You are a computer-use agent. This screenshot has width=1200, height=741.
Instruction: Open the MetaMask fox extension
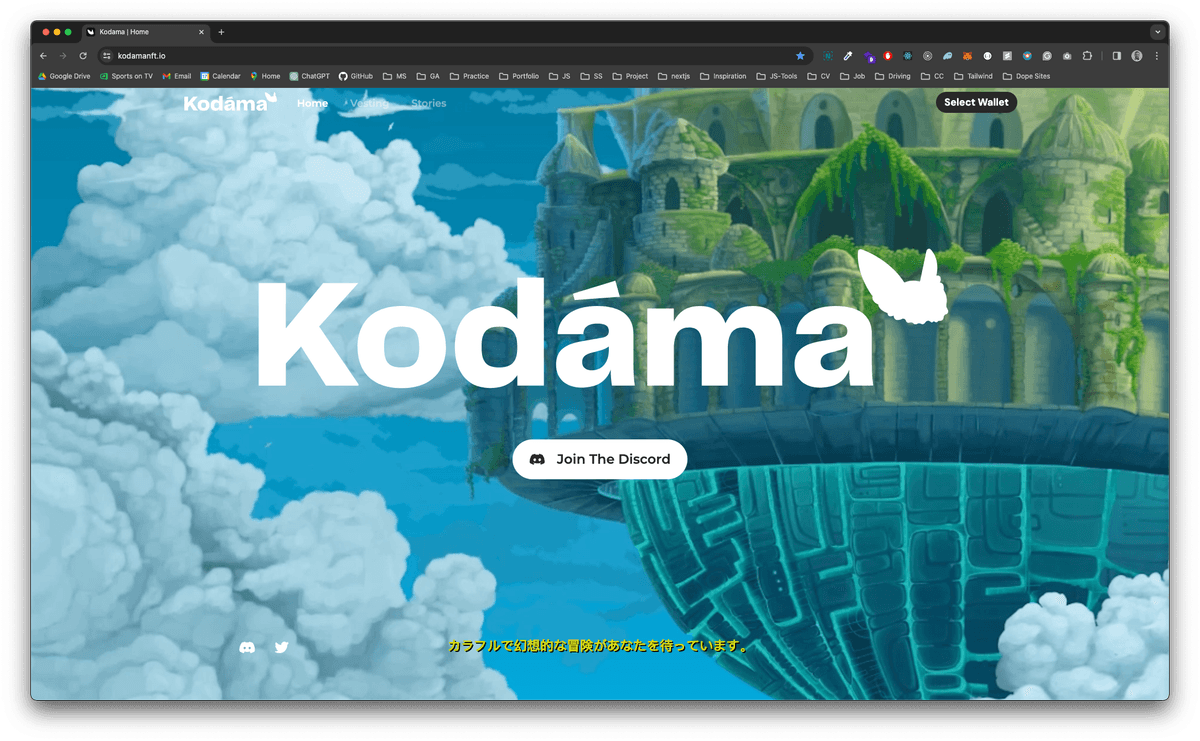point(967,56)
